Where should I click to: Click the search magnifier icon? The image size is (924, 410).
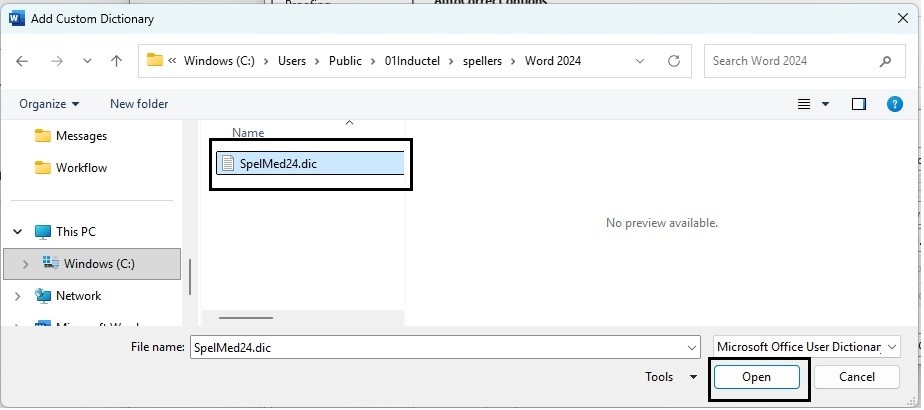885,61
